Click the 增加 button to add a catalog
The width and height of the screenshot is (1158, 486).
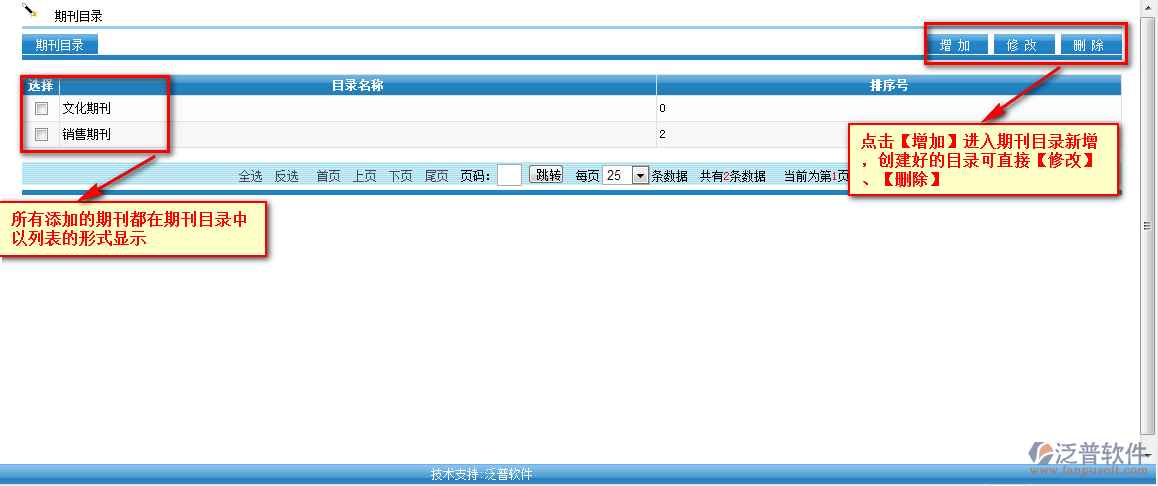pyautogui.click(x=956, y=45)
